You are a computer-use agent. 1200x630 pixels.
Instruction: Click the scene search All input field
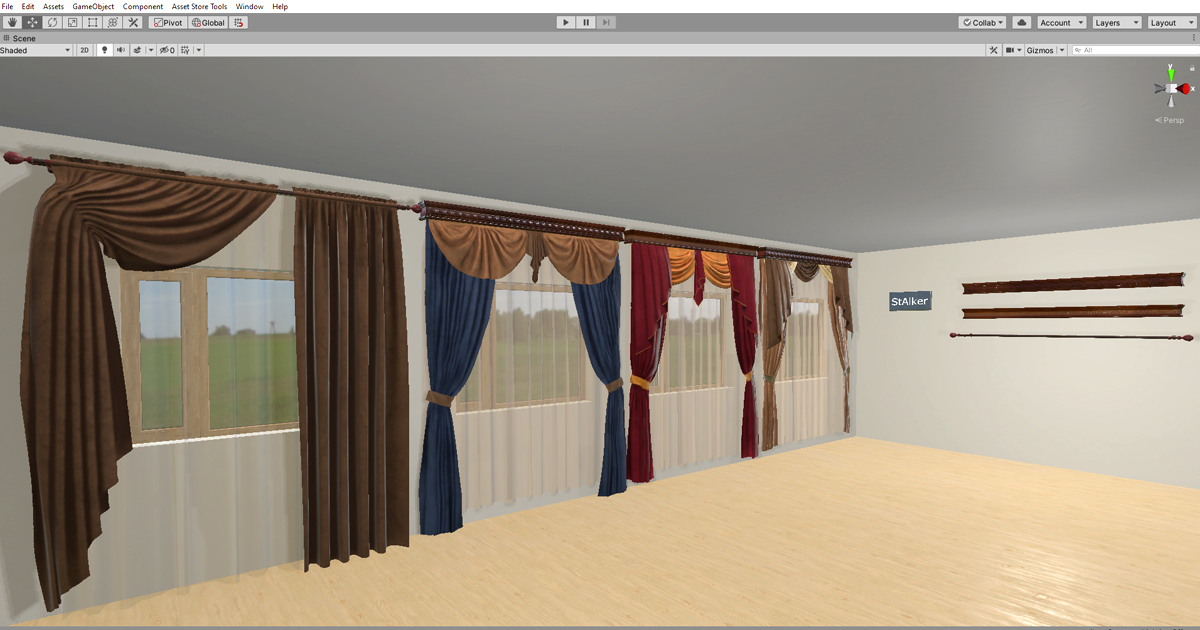point(1135,50)
